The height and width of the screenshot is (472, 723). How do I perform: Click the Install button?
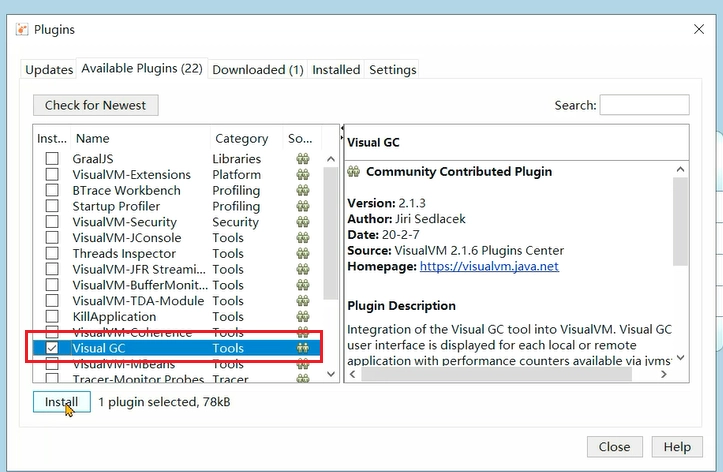[62, 402]
